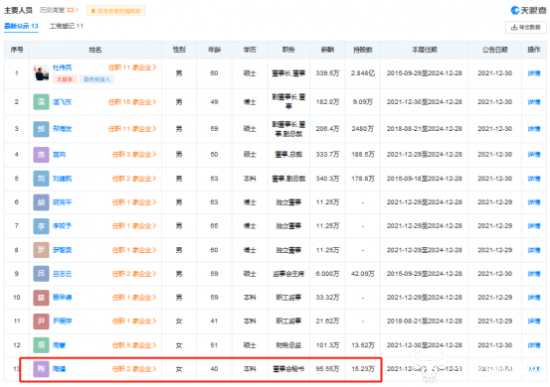Click the blue 郑 avatar in row 3
This screenshot has width=550, height=387.
point(41,129)
